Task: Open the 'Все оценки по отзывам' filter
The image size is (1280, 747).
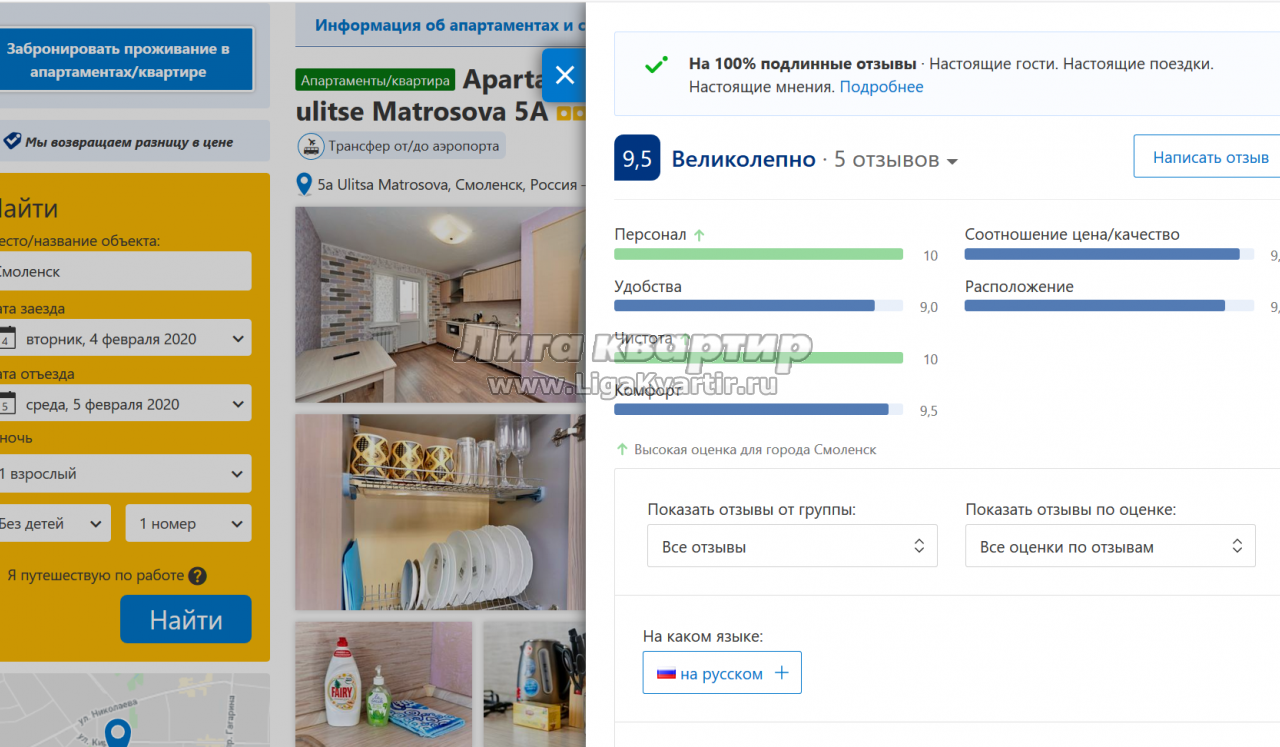Action: [1109, 546]
